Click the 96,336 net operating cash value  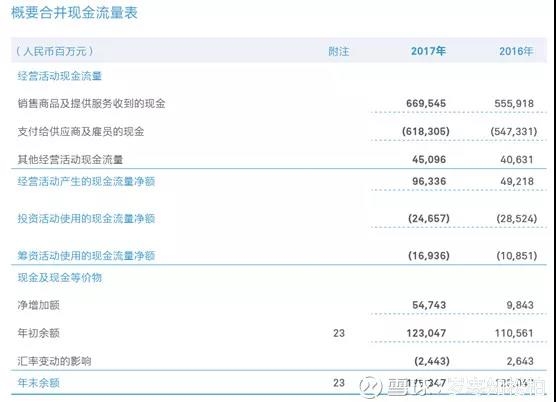[429, 182]
